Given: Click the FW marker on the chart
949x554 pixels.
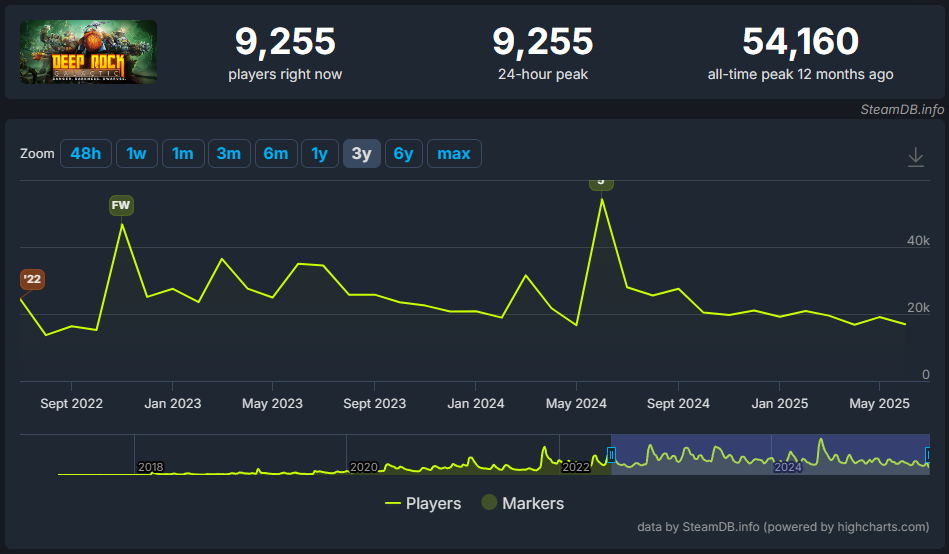Looking at the screenshot, I should 121,205.
